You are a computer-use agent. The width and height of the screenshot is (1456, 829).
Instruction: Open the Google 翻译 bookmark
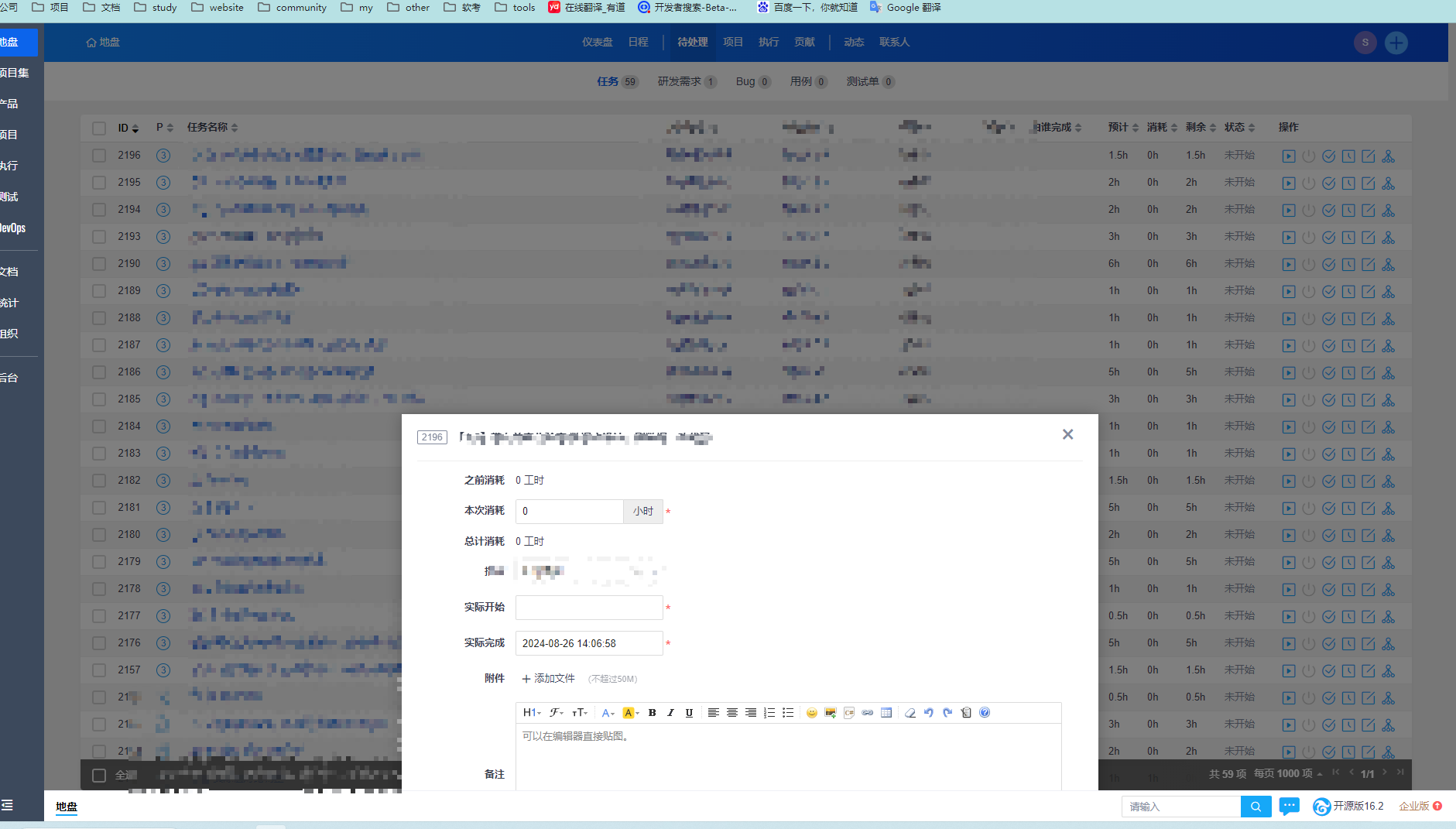[906, 7]
